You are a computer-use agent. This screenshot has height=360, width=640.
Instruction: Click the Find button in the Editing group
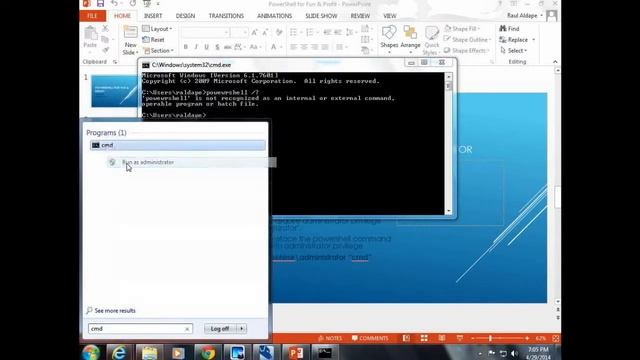[509, 29]
